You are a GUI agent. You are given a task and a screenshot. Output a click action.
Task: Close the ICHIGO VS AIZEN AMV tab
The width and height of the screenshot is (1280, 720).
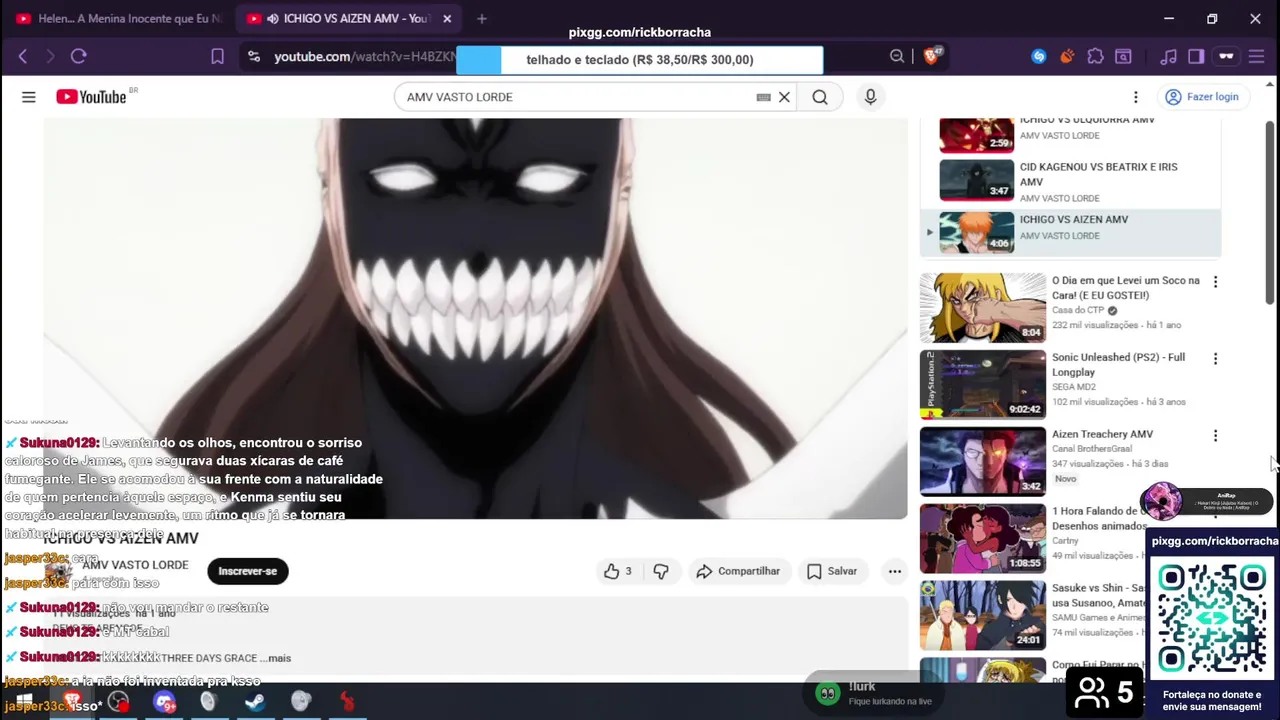tap(447, 18)
